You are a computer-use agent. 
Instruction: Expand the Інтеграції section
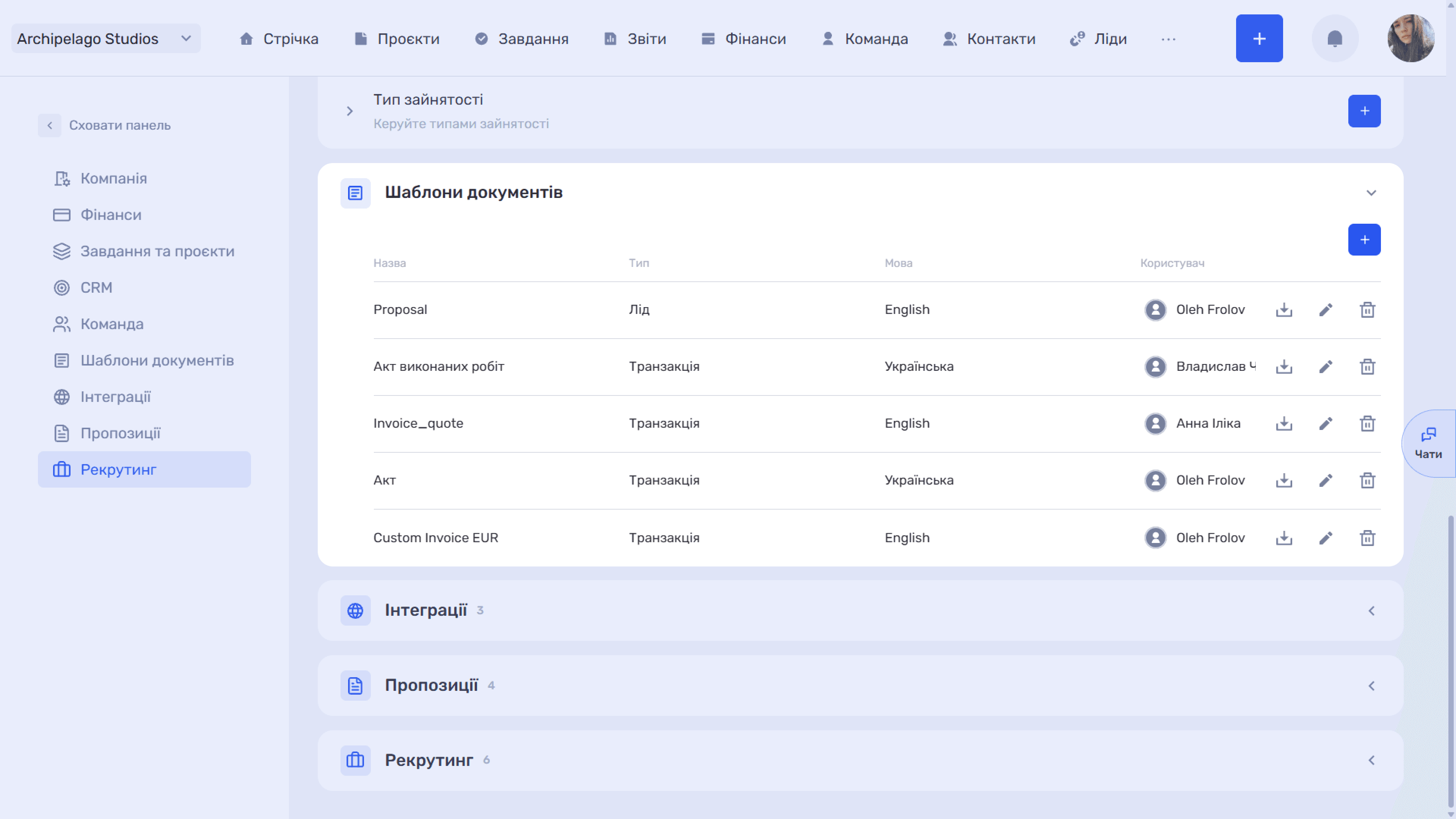pos(1371,611)
